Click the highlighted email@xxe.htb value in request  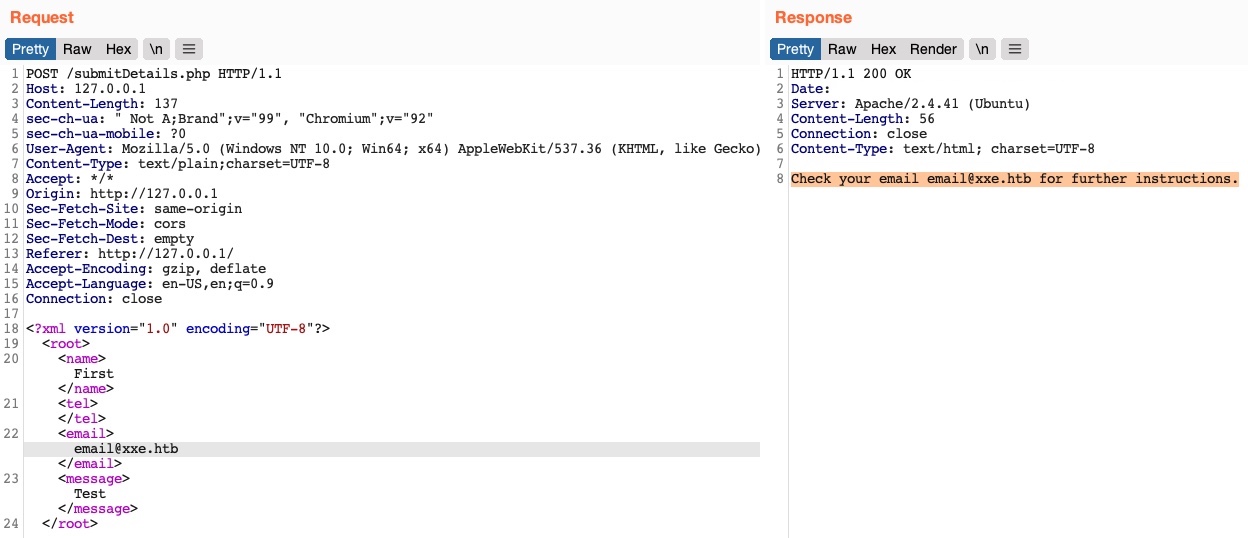126,449
